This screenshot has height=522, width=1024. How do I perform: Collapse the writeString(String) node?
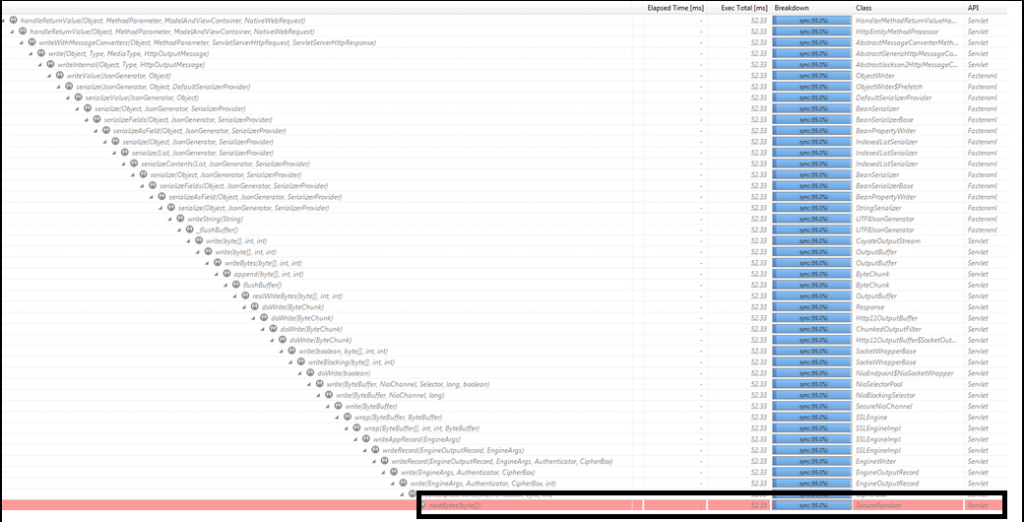(170, 219)
